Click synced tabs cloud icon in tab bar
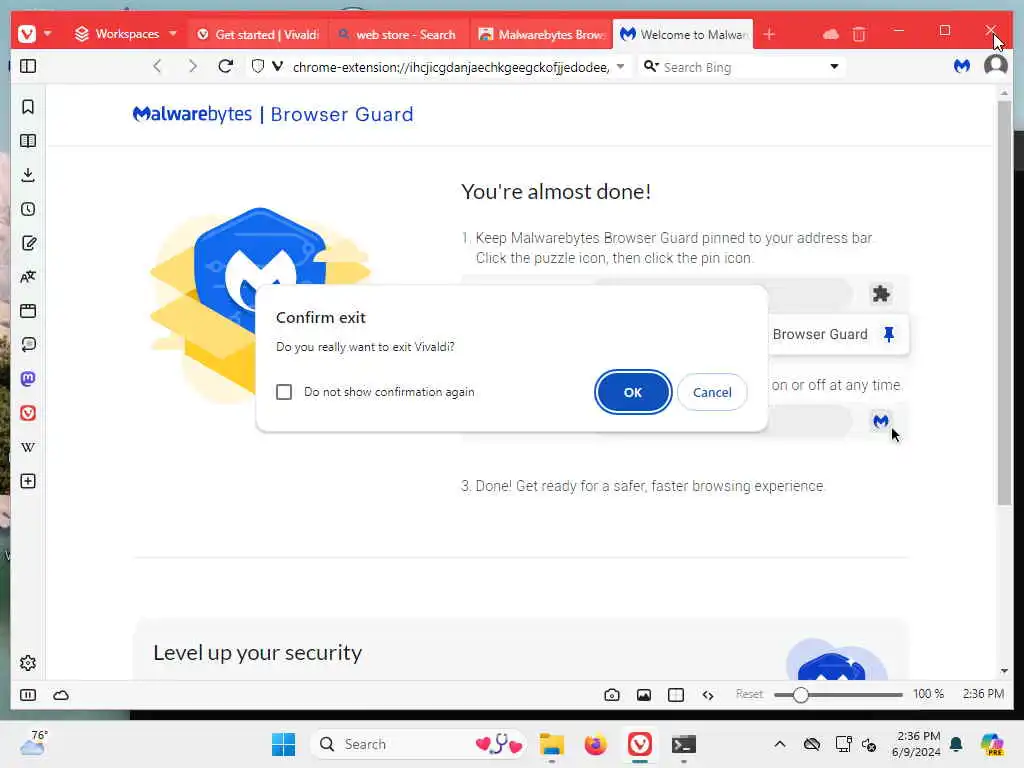Screen dimensions: 1024x768 click(x=830, y=34)
